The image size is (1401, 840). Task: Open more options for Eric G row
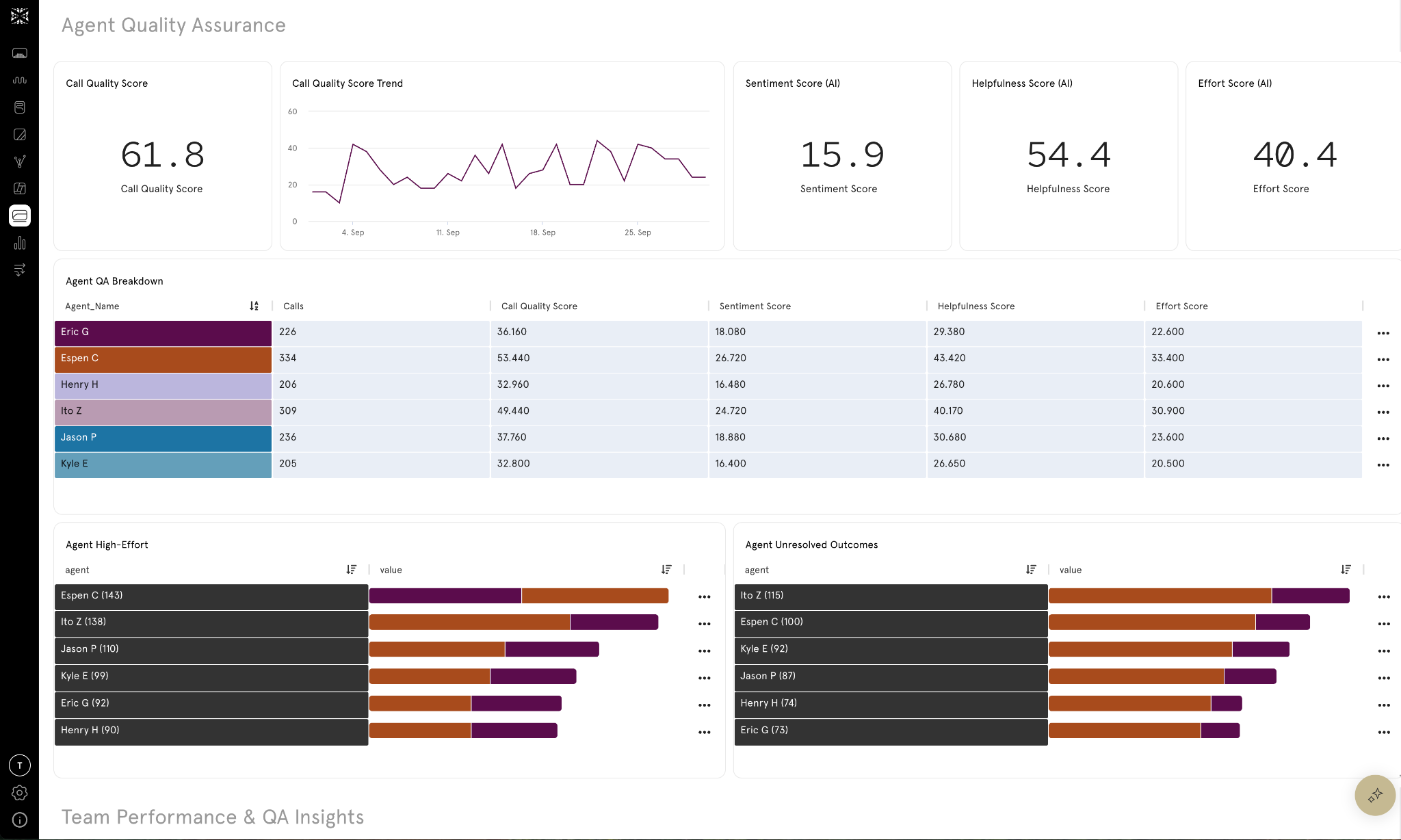(x=1383, y=333)
